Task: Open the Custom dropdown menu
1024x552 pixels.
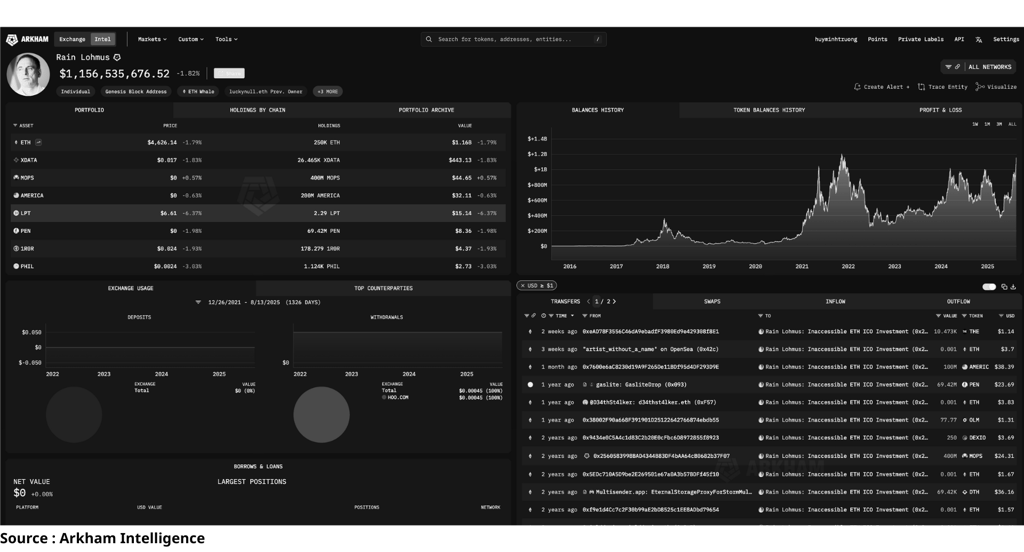Action: point(191,39)
